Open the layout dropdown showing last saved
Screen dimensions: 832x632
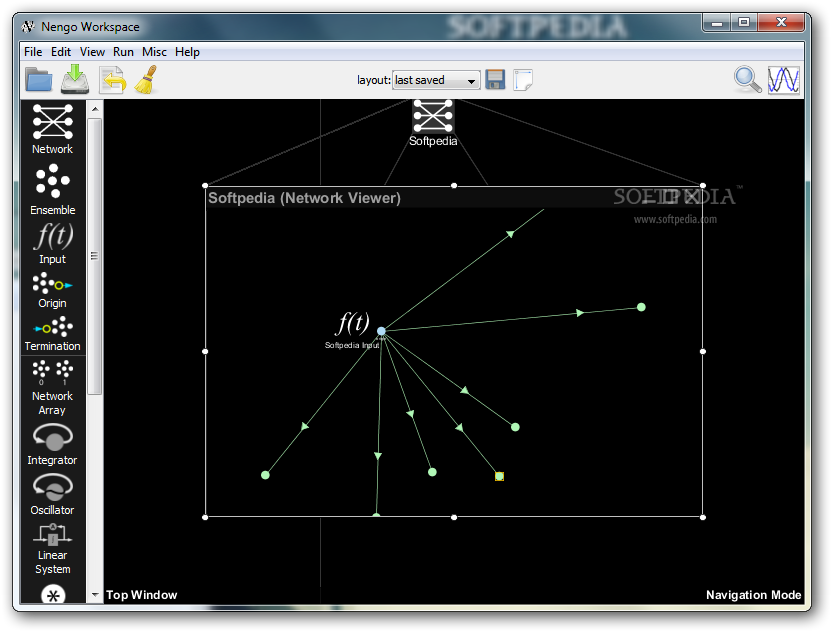pos(436,80)
